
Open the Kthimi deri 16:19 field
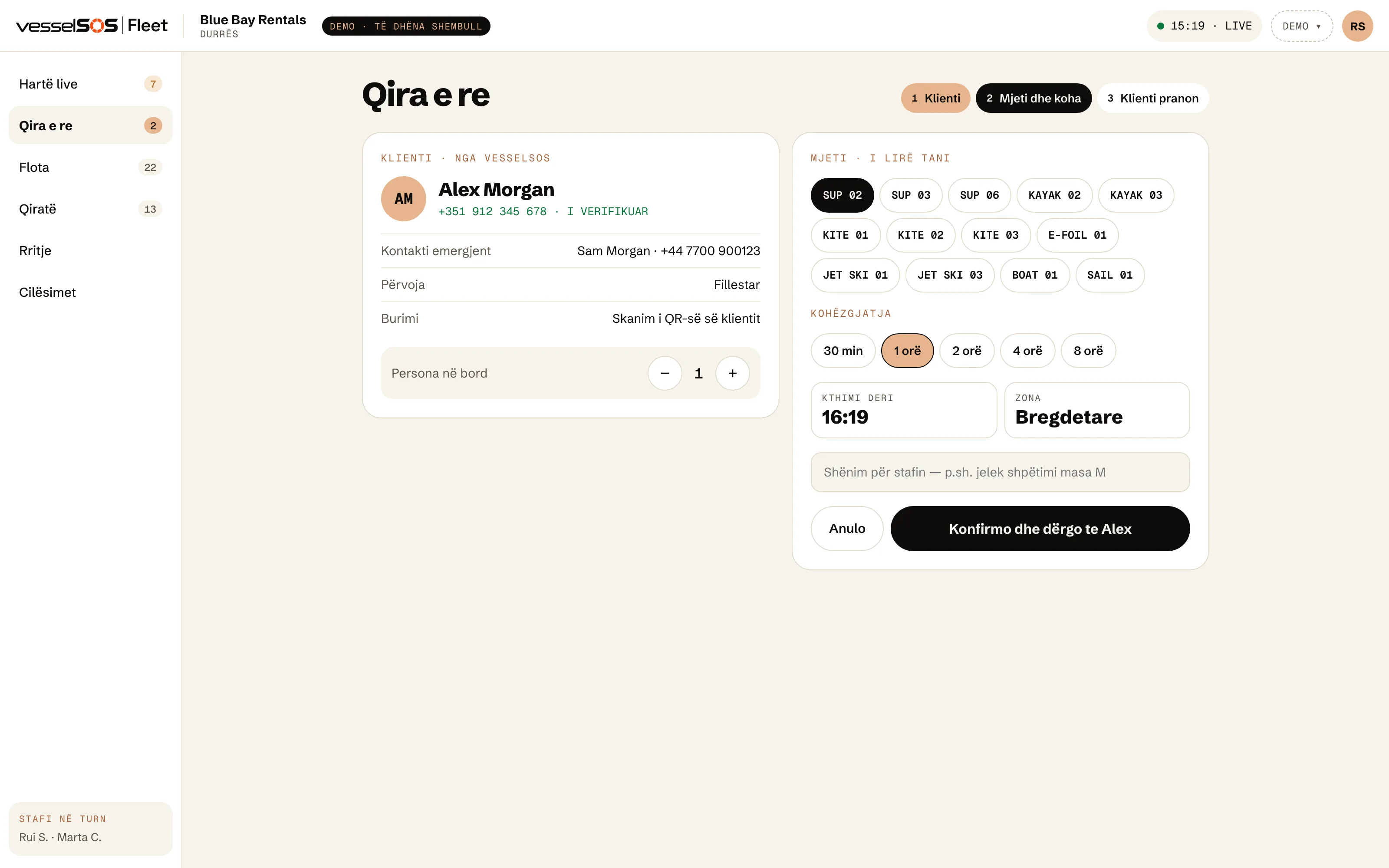[x=904, y=410]
